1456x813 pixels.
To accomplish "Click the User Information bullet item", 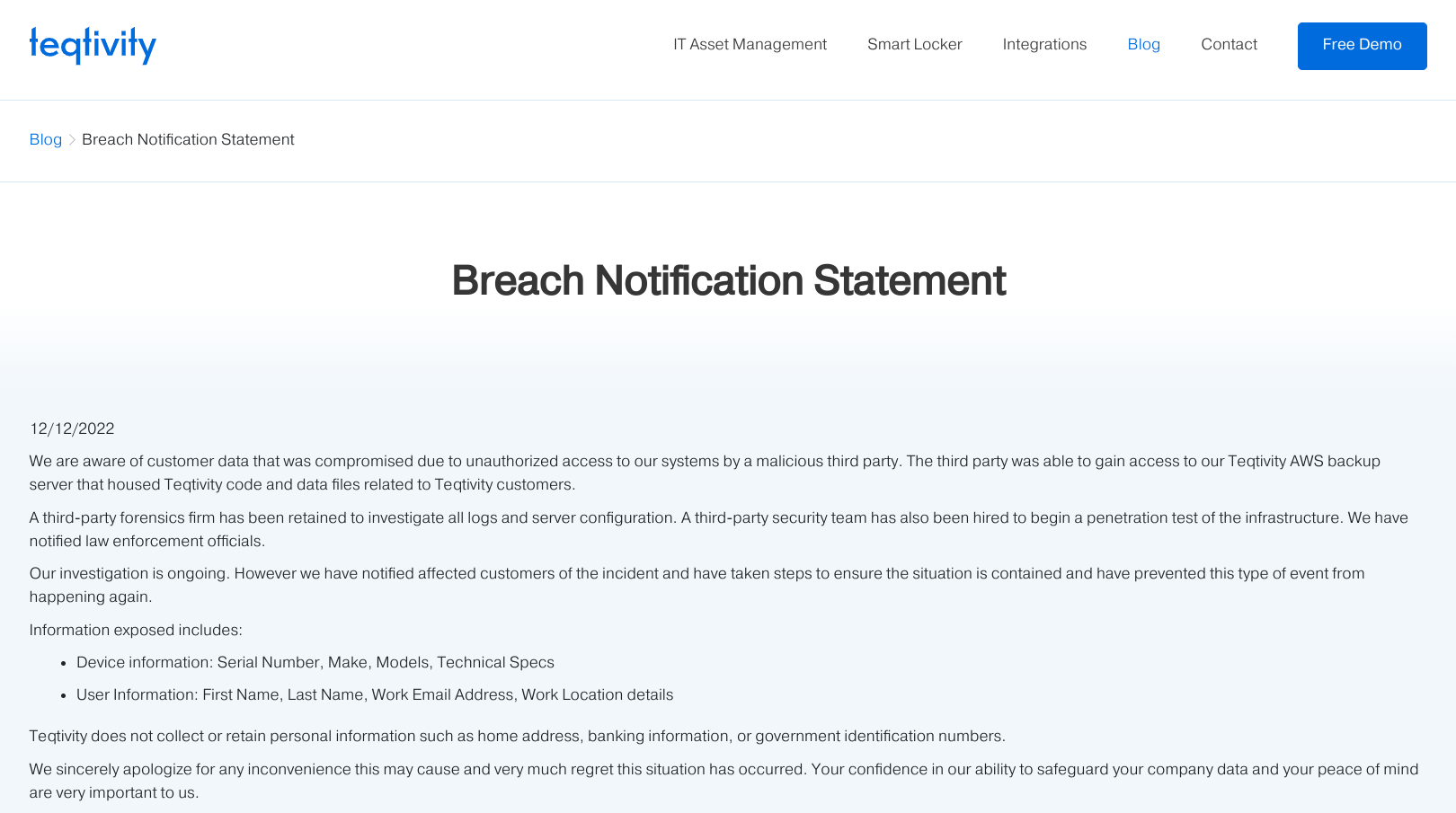I will (x=375, y=694).
